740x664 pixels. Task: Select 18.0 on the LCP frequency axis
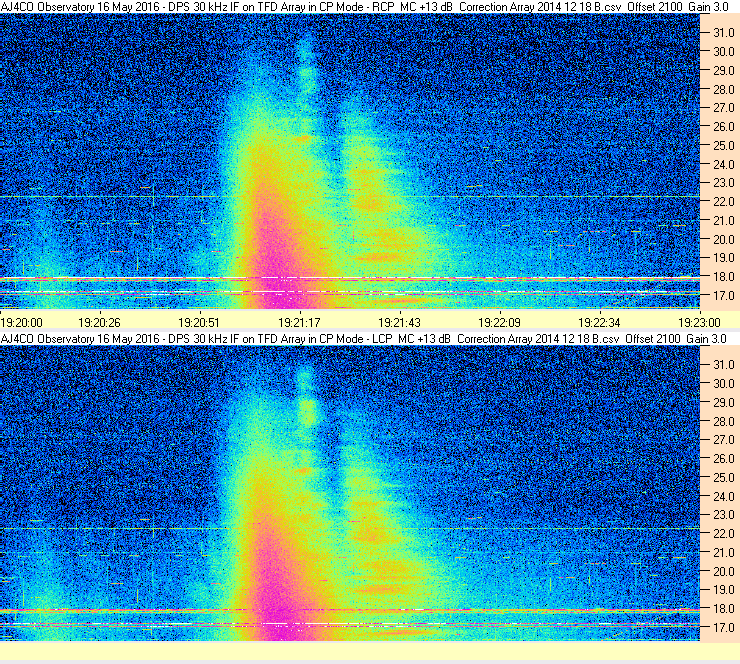pyautogui.click(x=723, y=609)
